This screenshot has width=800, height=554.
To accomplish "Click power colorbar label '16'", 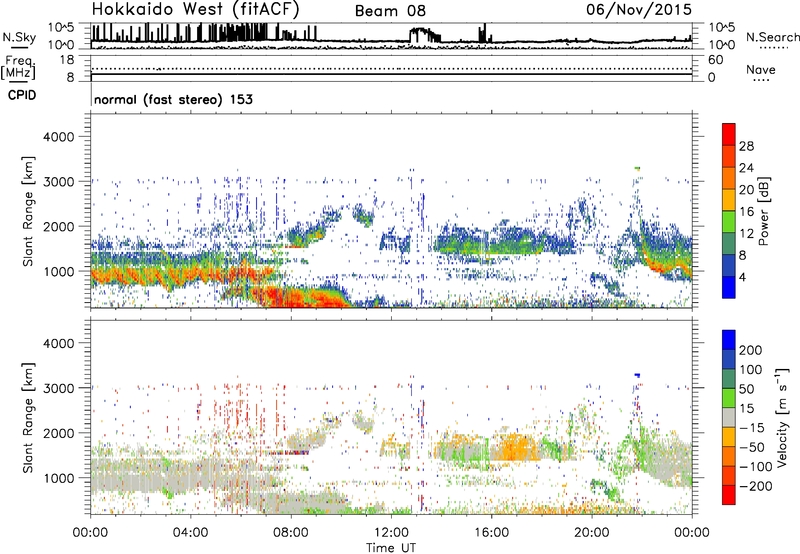I will [746, 212].
